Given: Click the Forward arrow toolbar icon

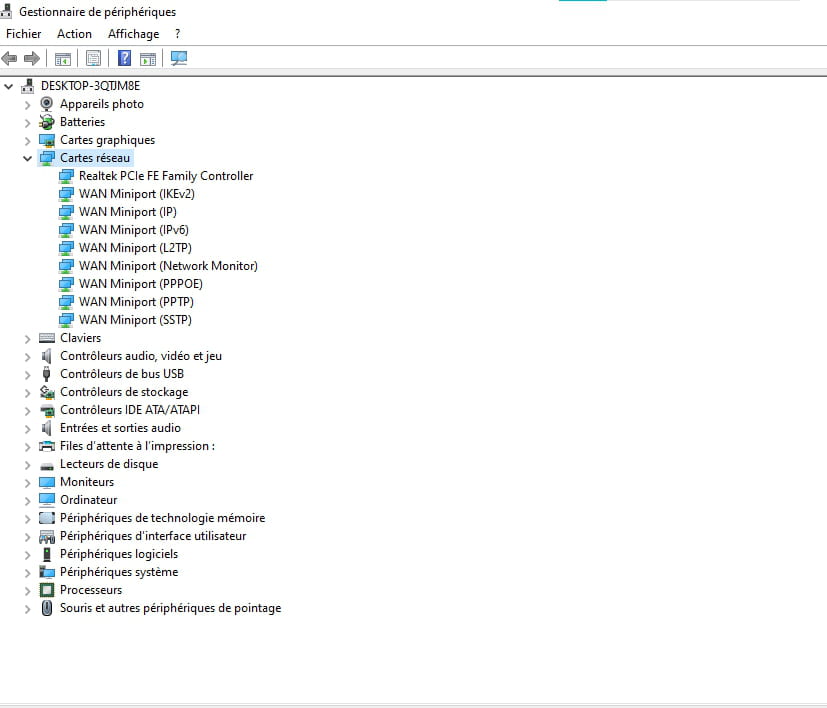Looking at the screenshot, I should 32,58.
